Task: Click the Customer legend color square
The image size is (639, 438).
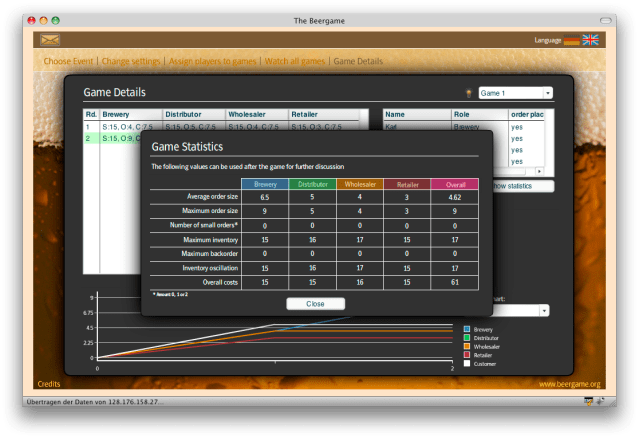Action: coord(467,363)
